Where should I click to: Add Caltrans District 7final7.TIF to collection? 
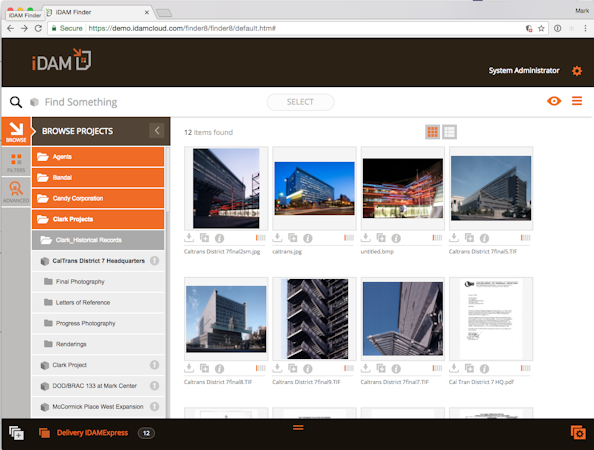381,368
